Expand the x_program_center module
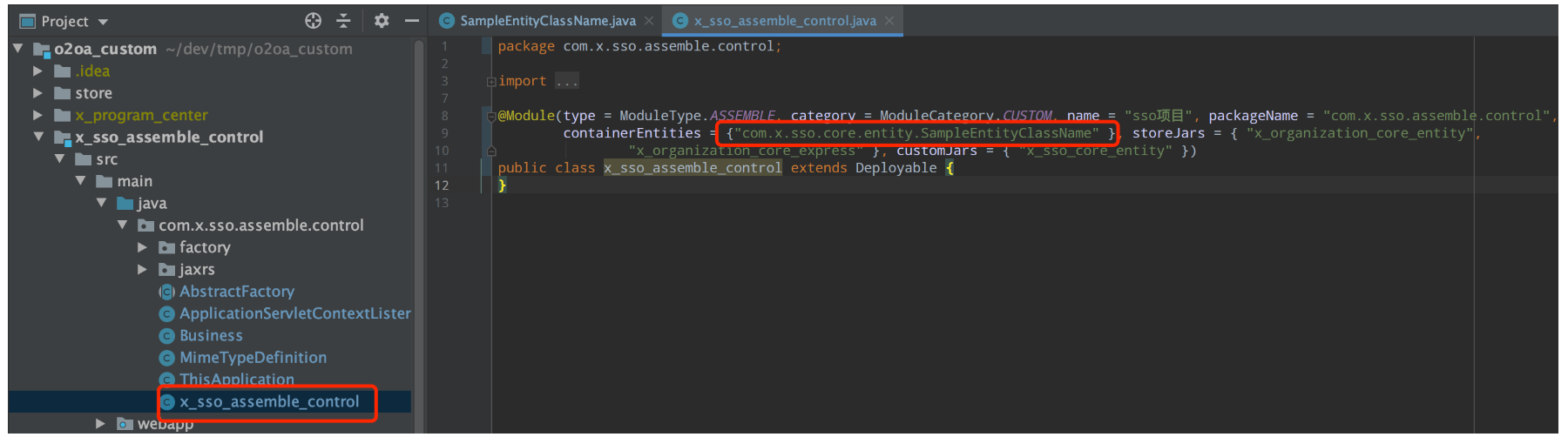Screen dimensions: 1568x437 pyautogui.click(x=37, y=115)
